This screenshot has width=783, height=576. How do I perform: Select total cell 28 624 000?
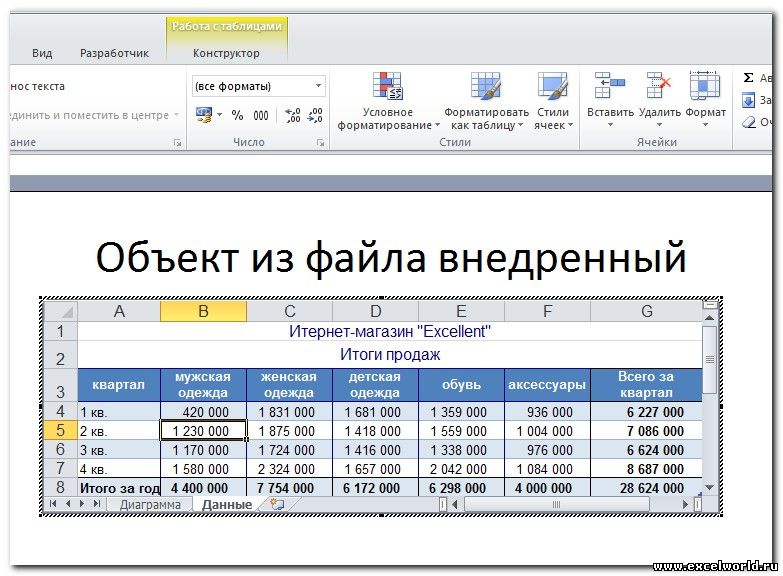646,488
